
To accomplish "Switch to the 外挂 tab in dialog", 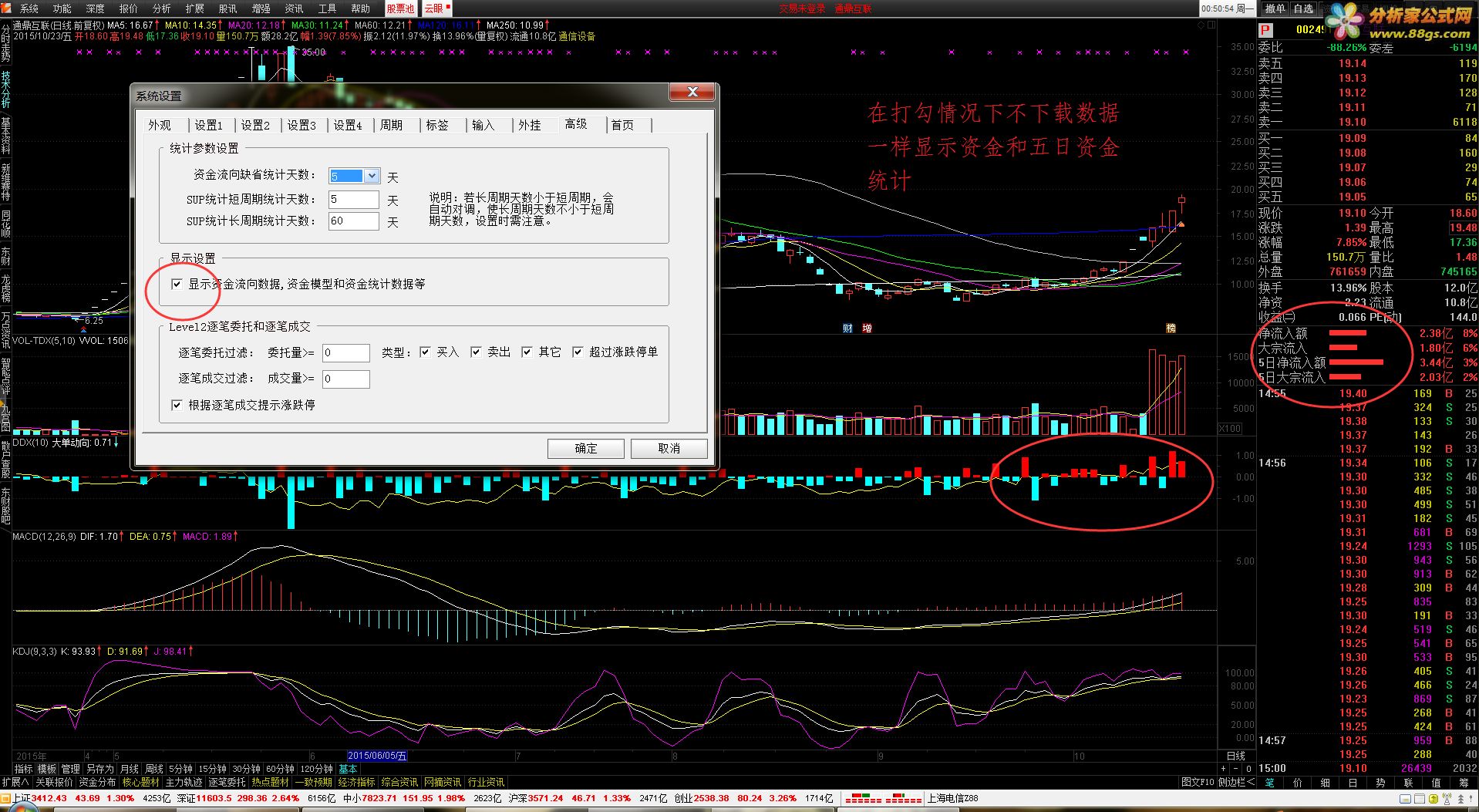I will pos(530,125).
